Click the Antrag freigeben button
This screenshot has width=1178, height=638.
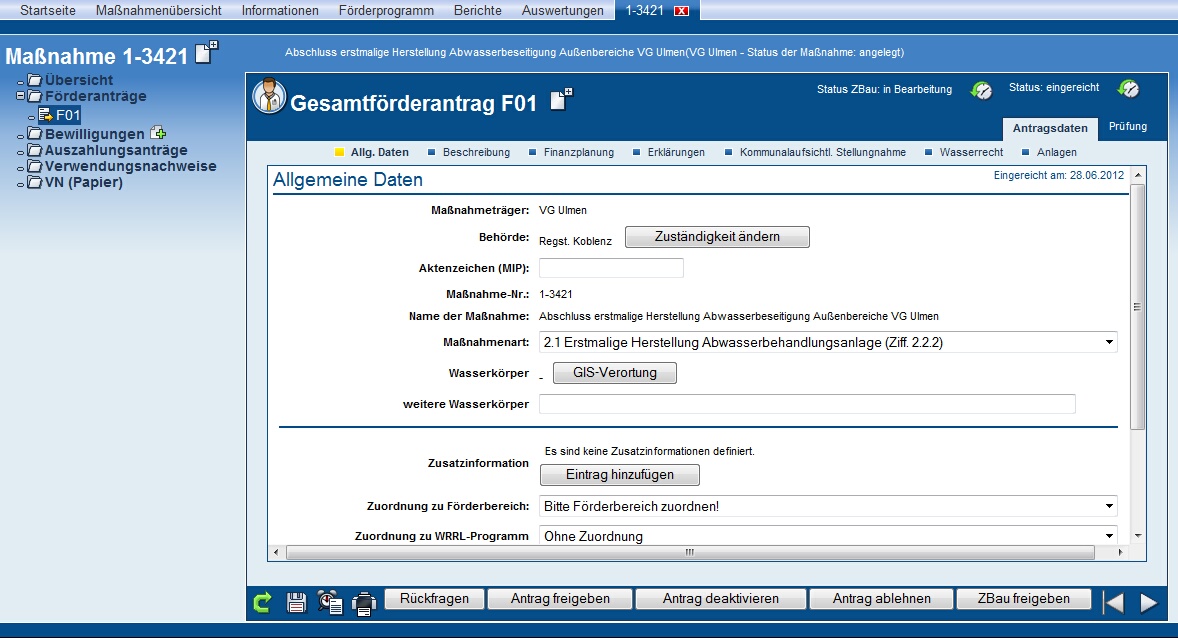tap(560, 599)
